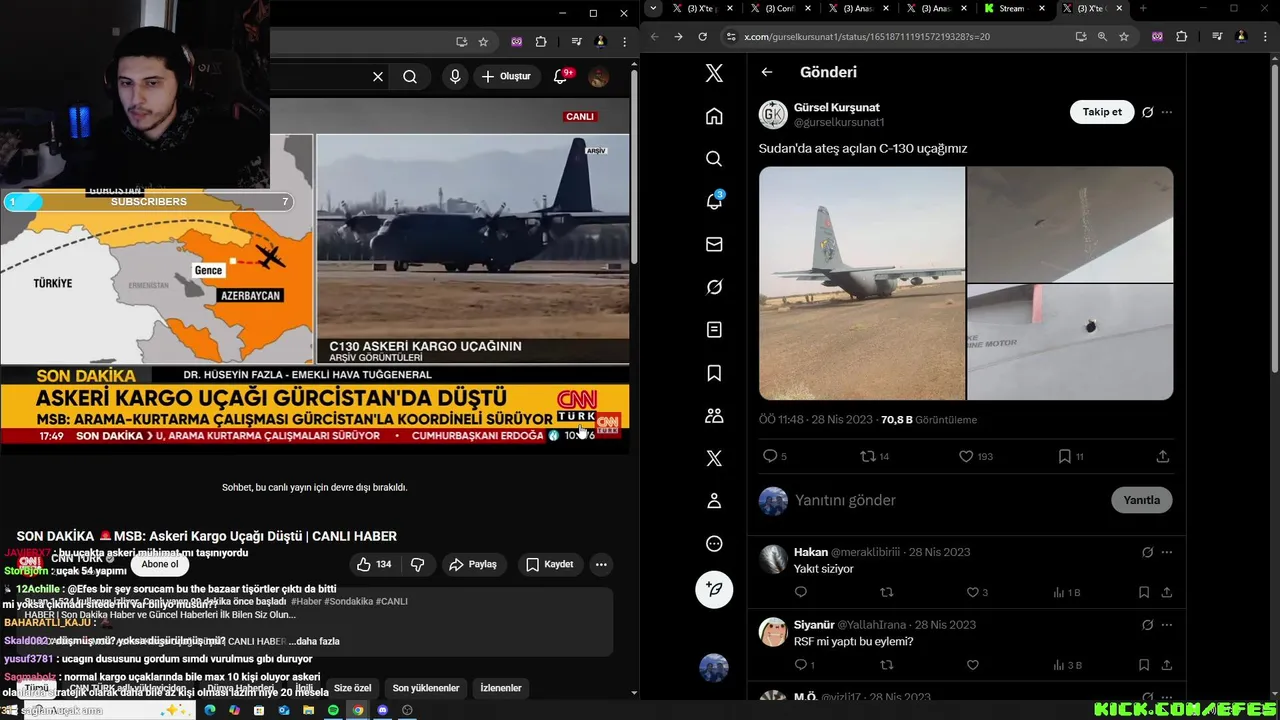Open more options on Gürsel Kurşunat's post
Screen dimensions: 1280x720
coord(1167,112)
